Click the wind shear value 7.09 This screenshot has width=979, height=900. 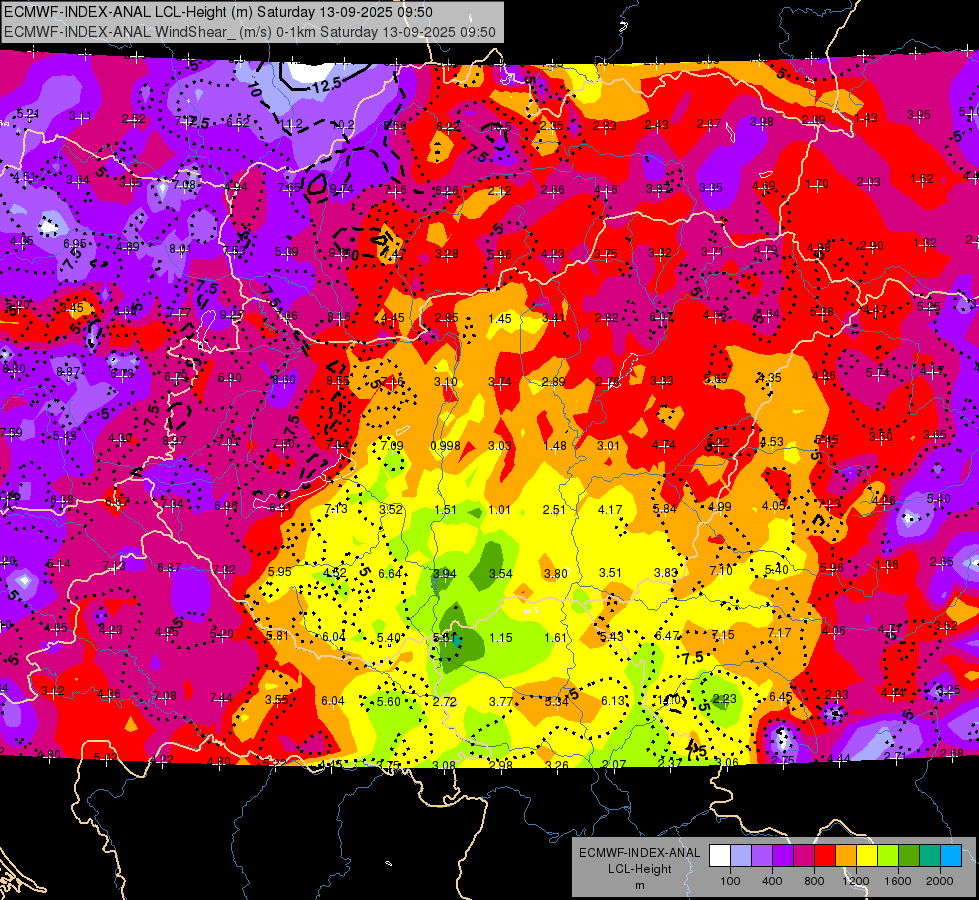[x=391, y=445]
